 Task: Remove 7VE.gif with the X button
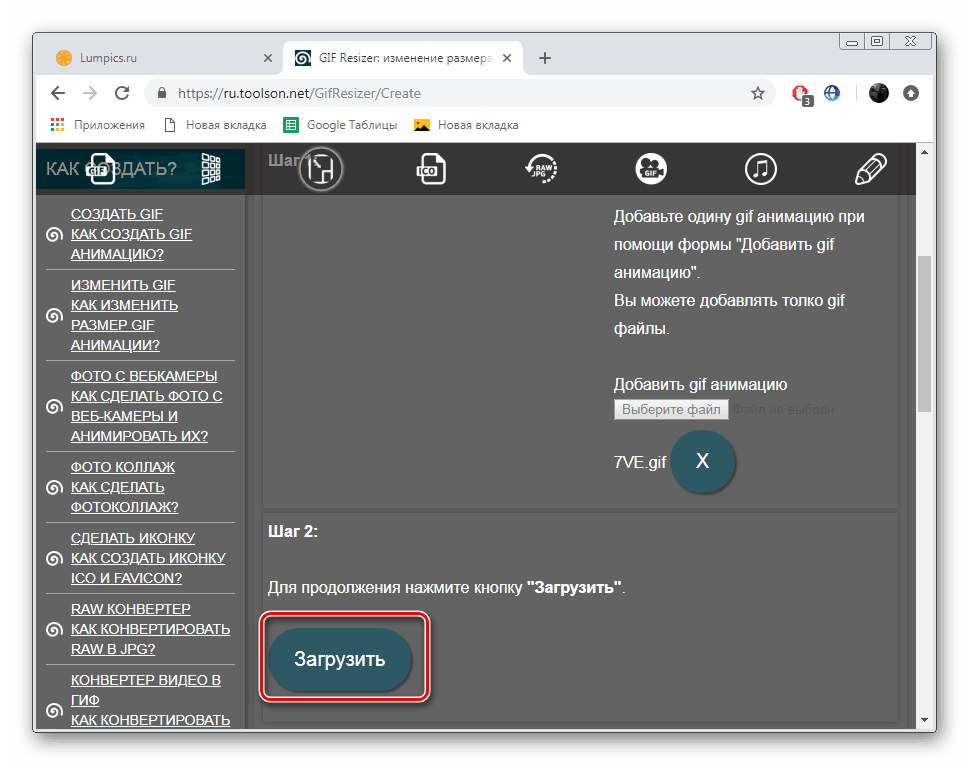[703, 461]
